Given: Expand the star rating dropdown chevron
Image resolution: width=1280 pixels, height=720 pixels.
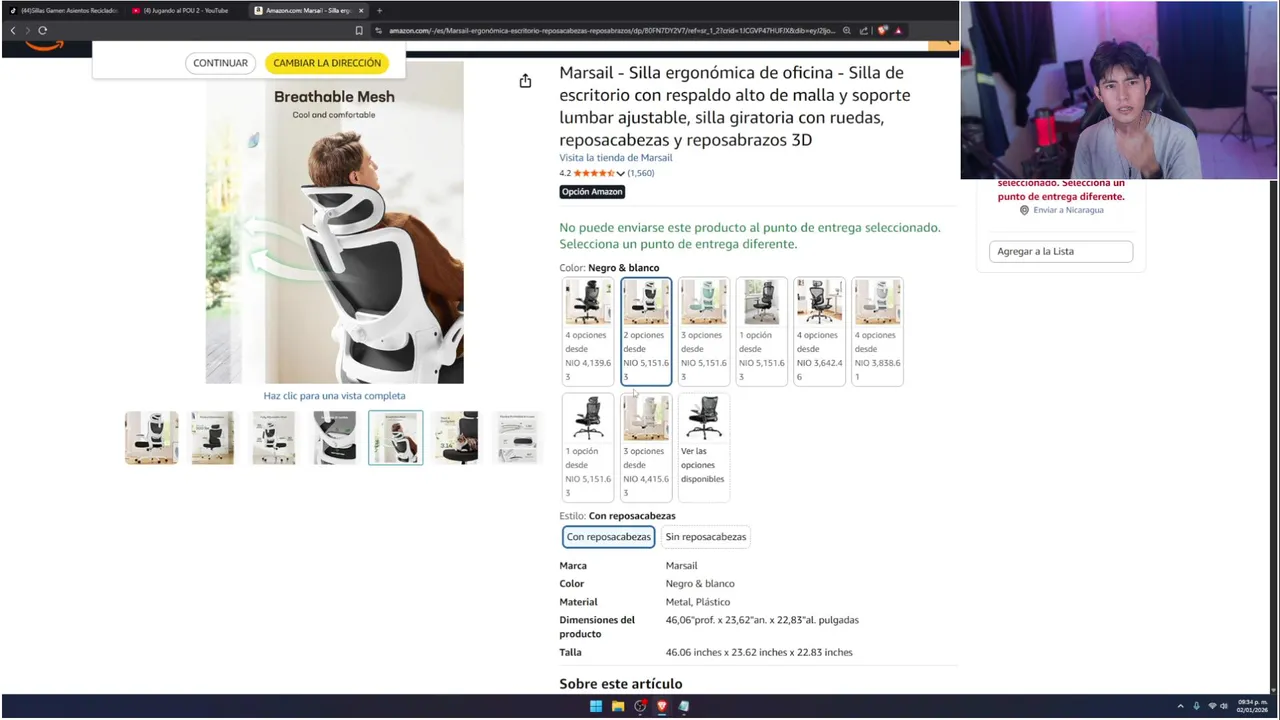Looking at the screenshot, I should pyautogui.click(x=620, y=174).
